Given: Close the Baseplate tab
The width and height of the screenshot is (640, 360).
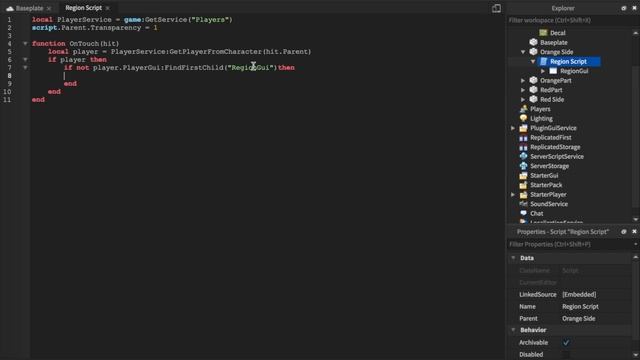Looking at the screenshot, I should [x=49, y=8].
